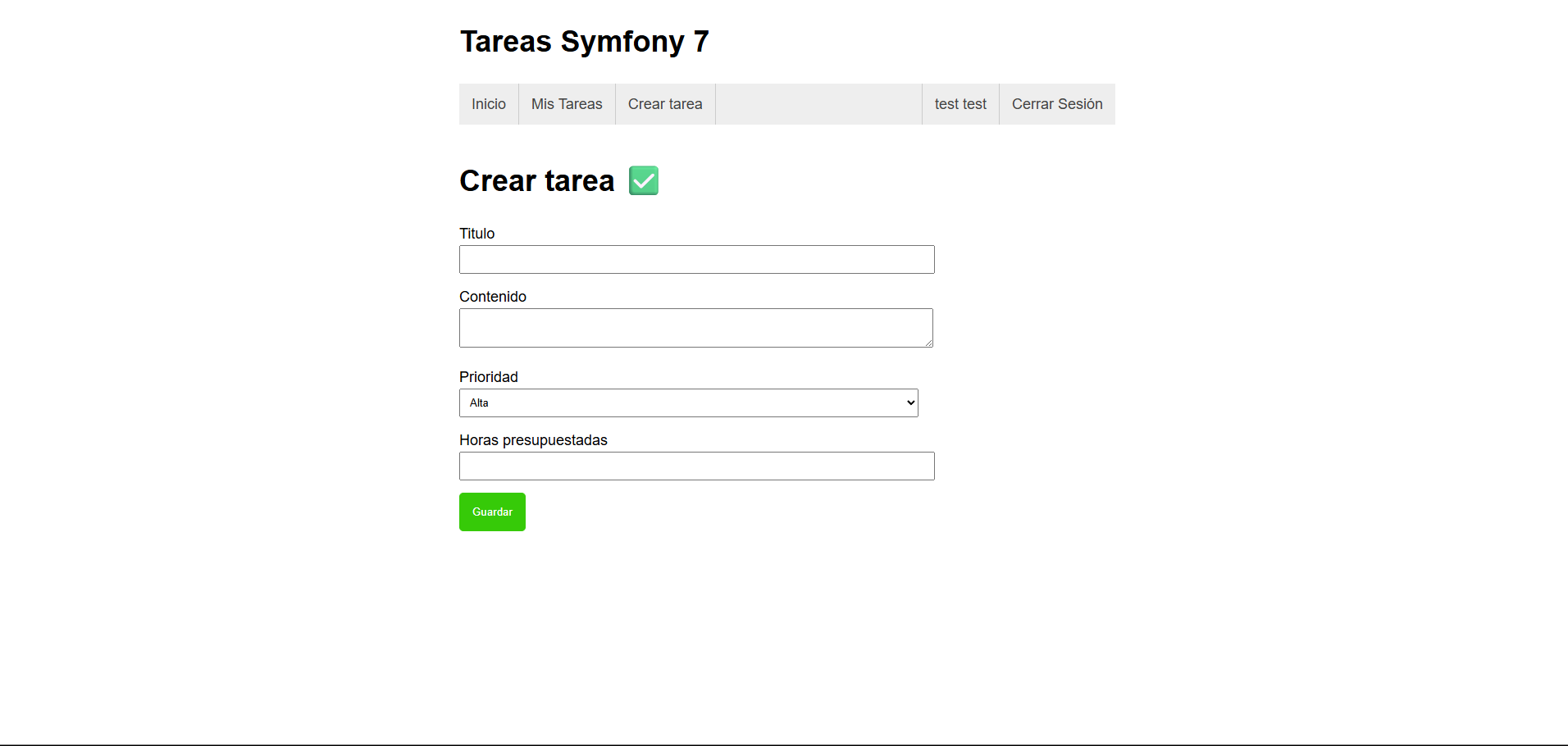1568x746 pixels.
Task: Click the Prioridad field label
Action: tap(489, 377)
